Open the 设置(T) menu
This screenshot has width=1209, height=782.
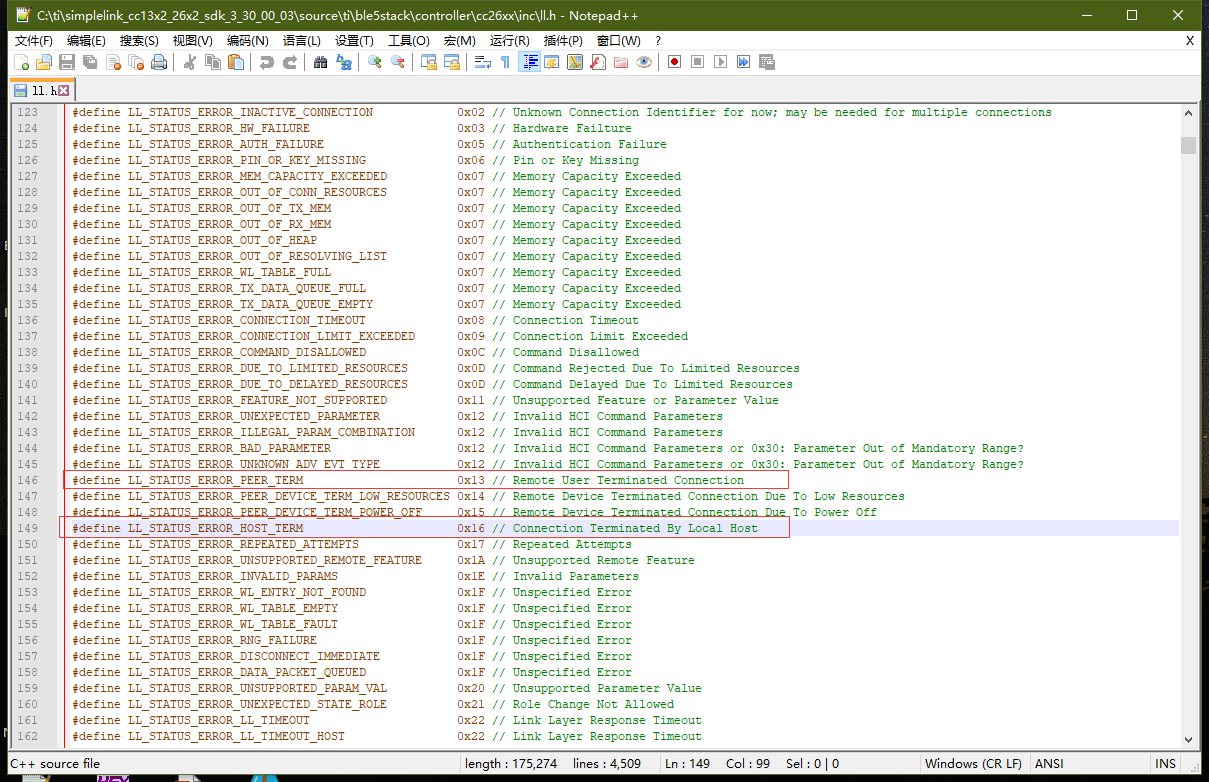[354, 40]
